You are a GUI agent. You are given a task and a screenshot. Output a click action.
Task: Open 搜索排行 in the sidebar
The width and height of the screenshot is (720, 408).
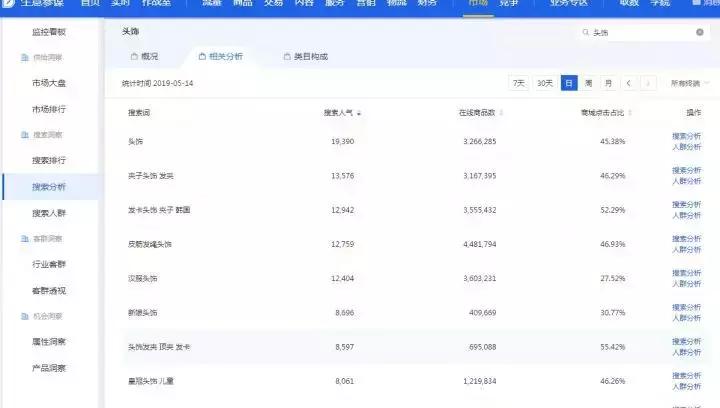tap(49, 161)
